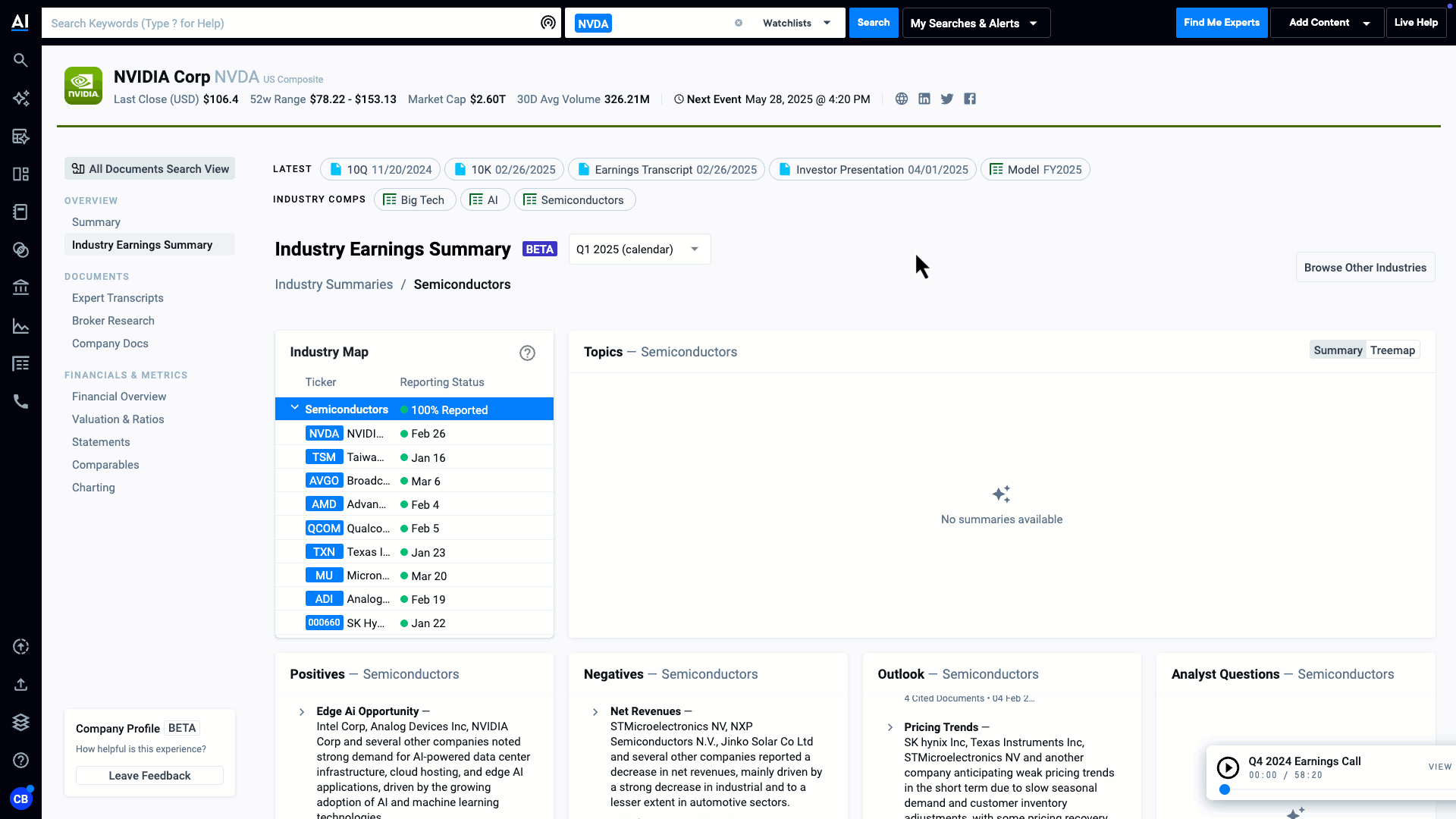
Task: Open Broker Research documents
Action: (113, 321)
